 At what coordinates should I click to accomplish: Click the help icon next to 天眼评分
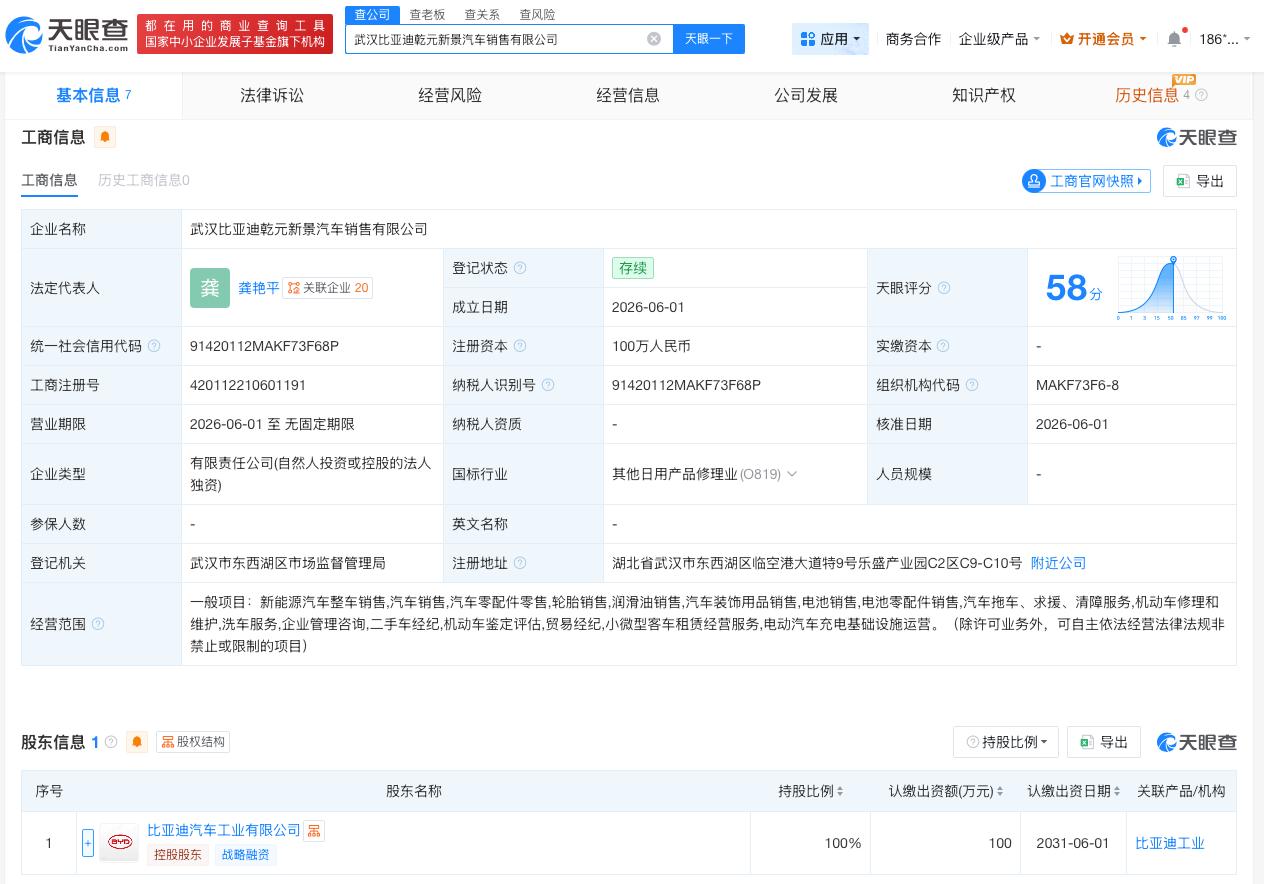pos(943,288)
